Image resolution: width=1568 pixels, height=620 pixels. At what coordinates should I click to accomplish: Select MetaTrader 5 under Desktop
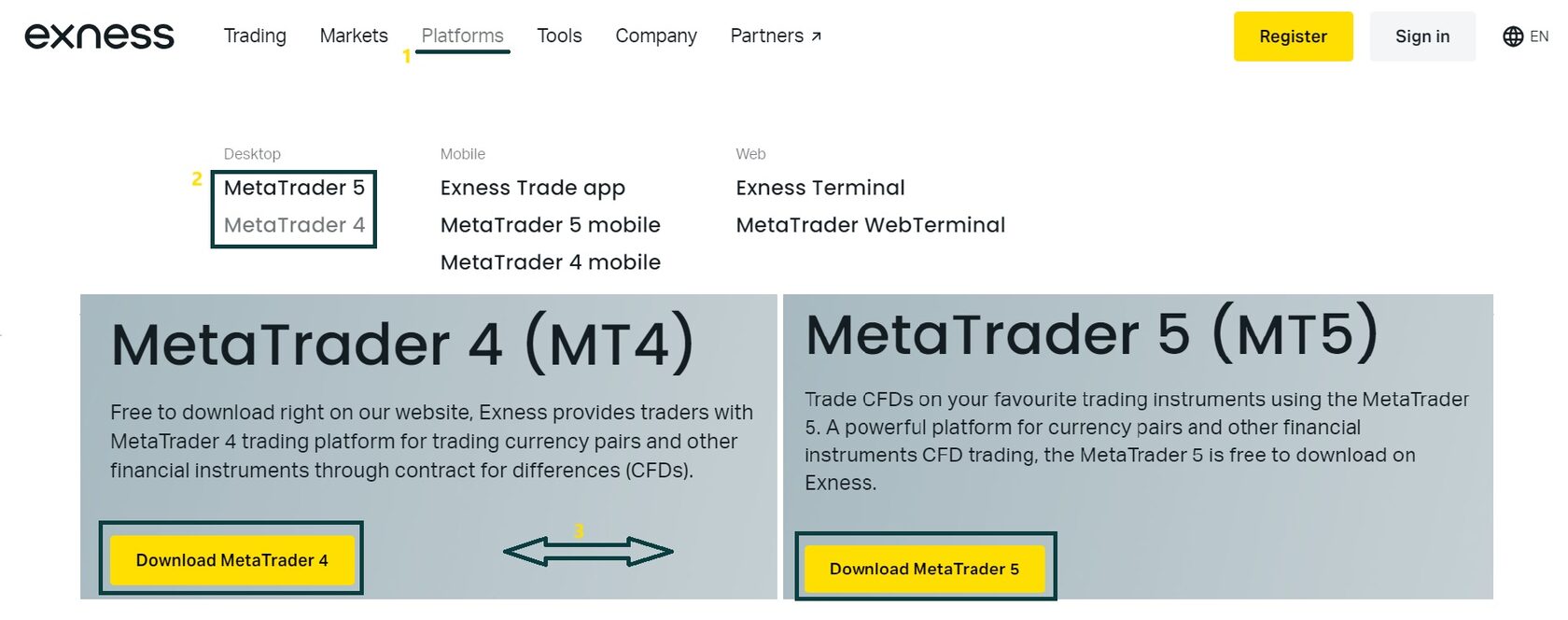point(294,188)
